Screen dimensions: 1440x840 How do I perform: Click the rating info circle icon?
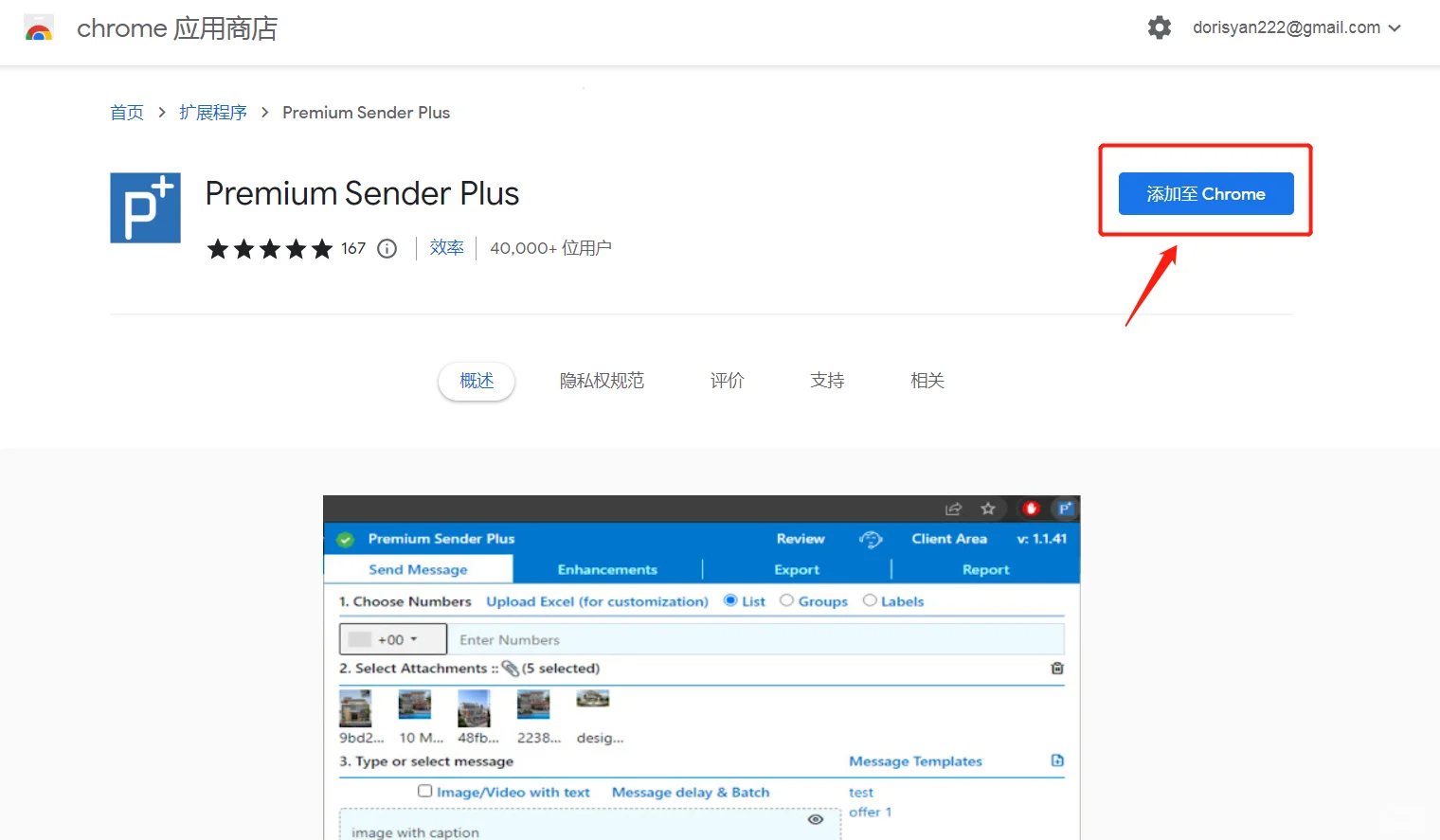point(387,249)
